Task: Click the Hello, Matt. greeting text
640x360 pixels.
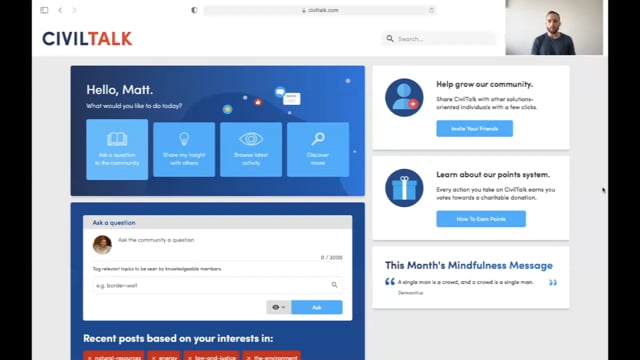Action: 120,90
